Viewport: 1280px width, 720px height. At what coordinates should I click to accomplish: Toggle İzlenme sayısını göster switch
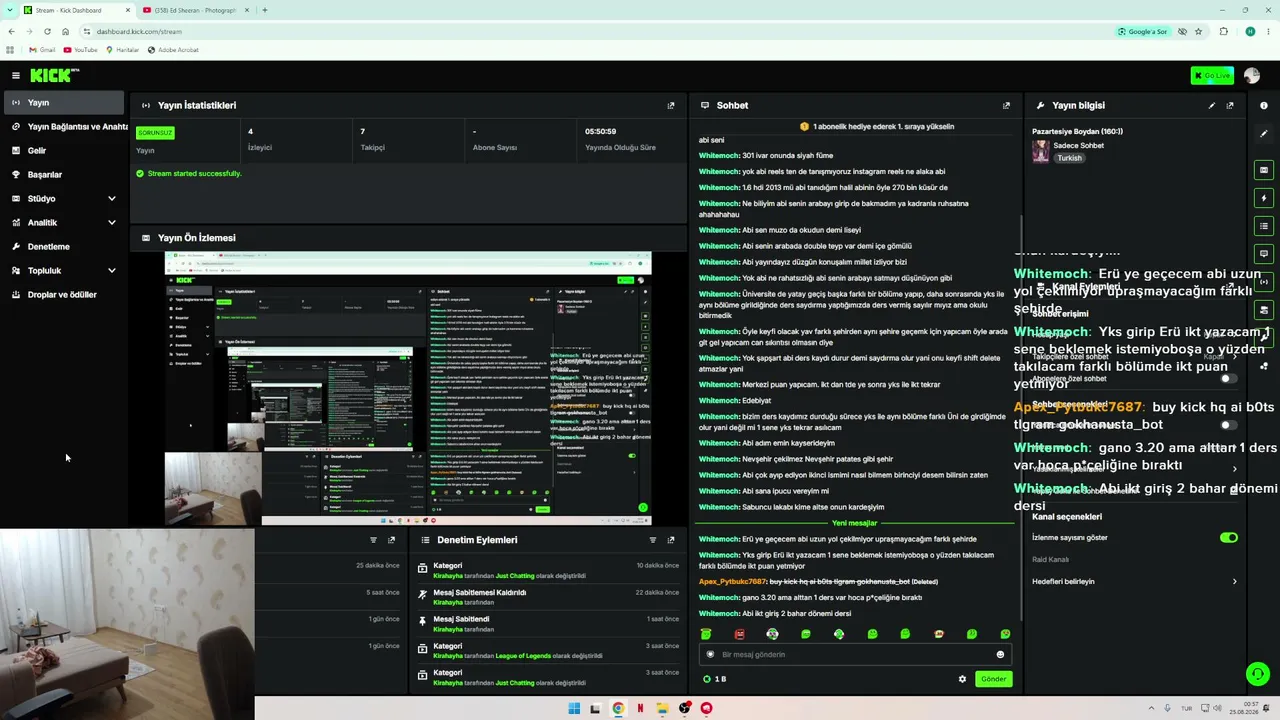pos(1229,537)
